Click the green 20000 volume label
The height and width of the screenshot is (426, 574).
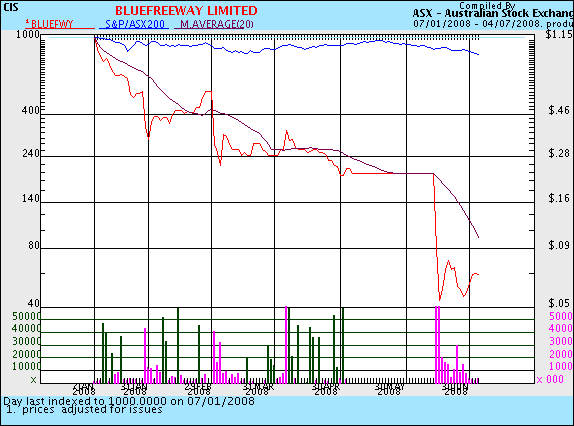(26, 354)
